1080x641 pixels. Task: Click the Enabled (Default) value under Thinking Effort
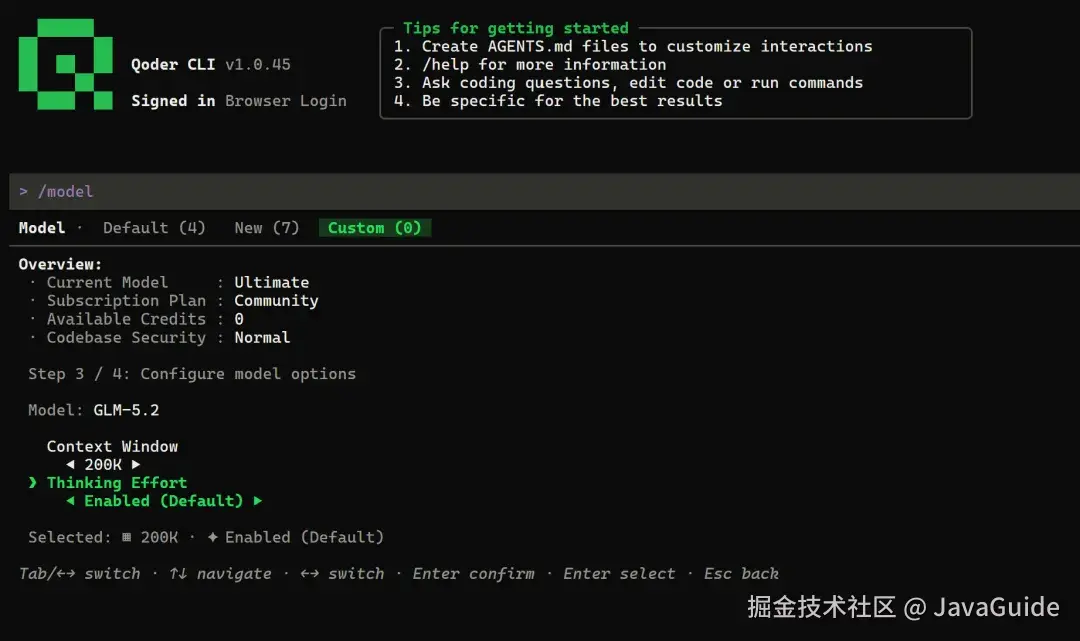163,501
